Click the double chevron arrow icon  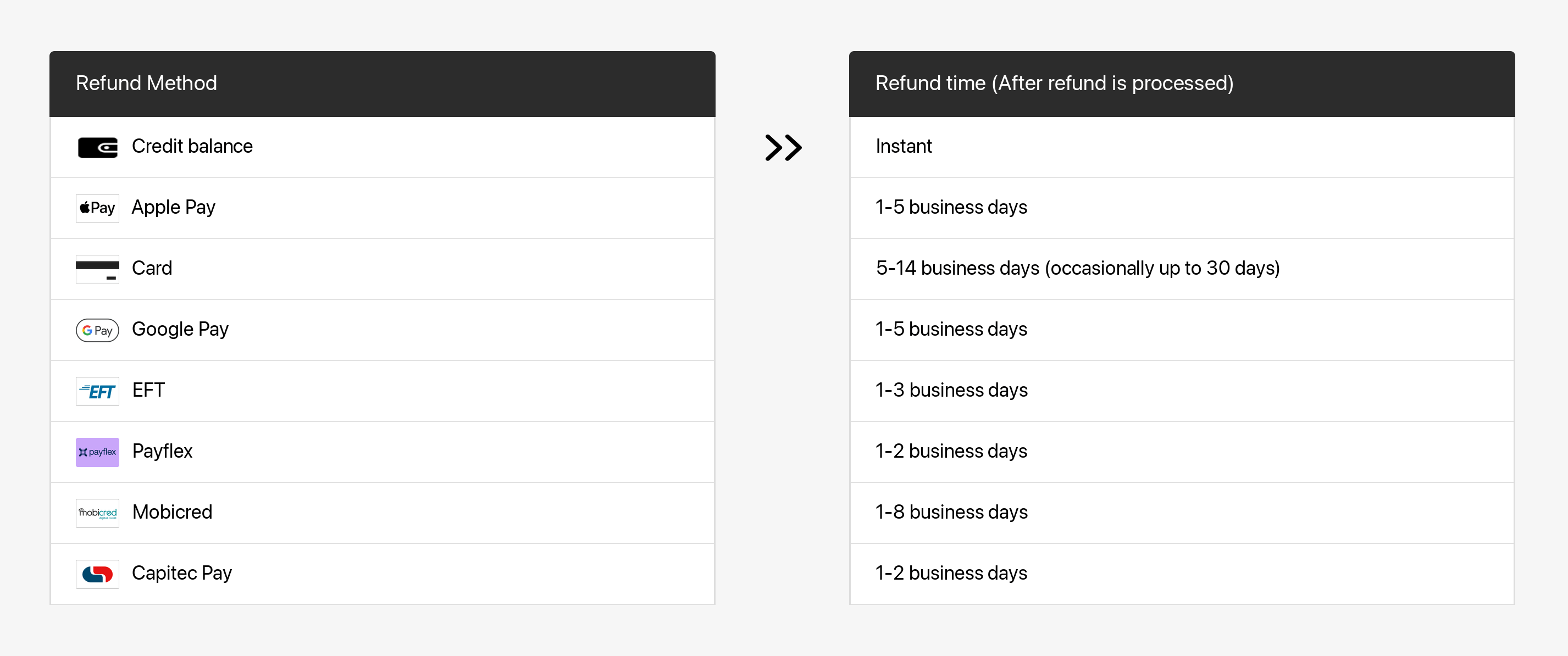pyautogui.click(x=783, y=147)
